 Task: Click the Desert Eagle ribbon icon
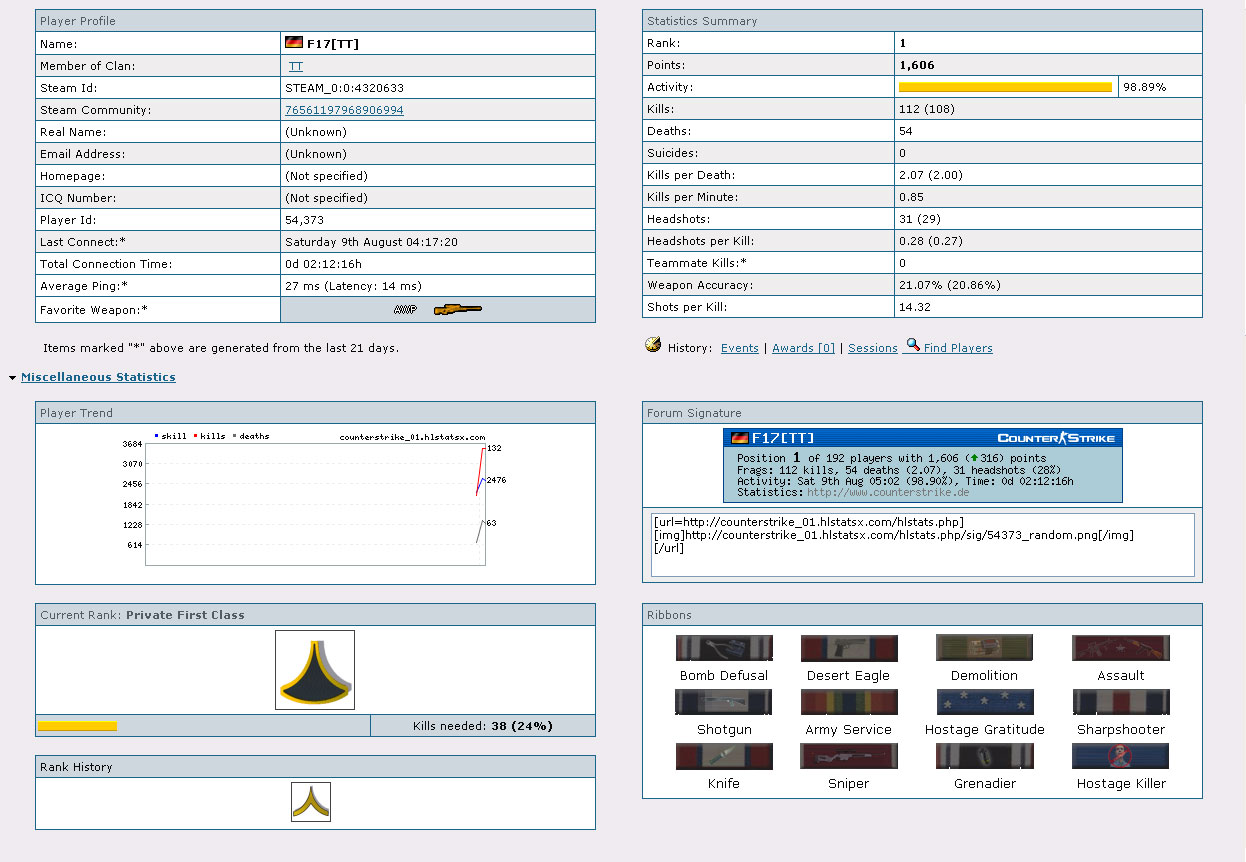pyautogui.click(x=848, y=648)
